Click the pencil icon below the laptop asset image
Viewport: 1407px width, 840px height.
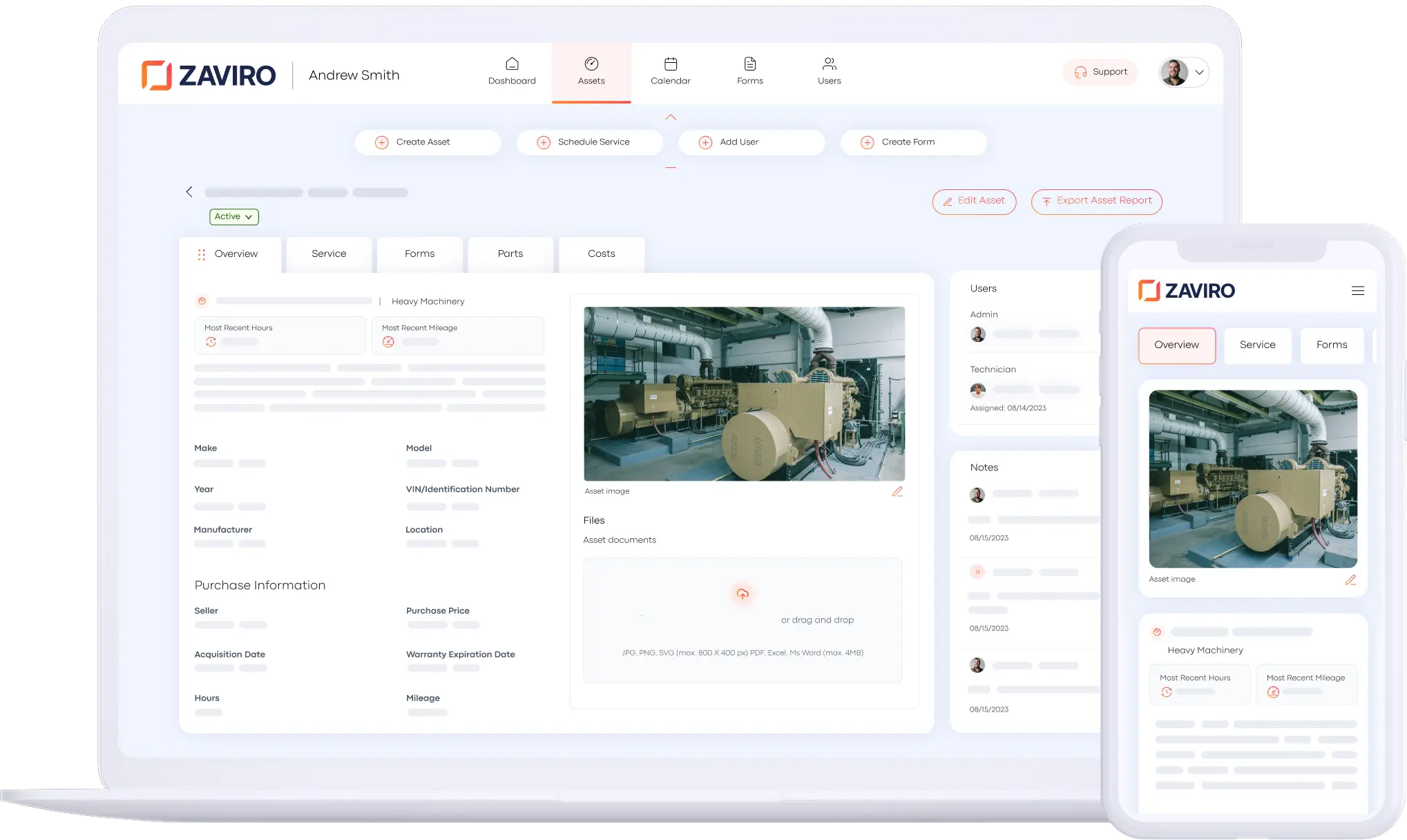pyautogui.click(x=897, y=492)
